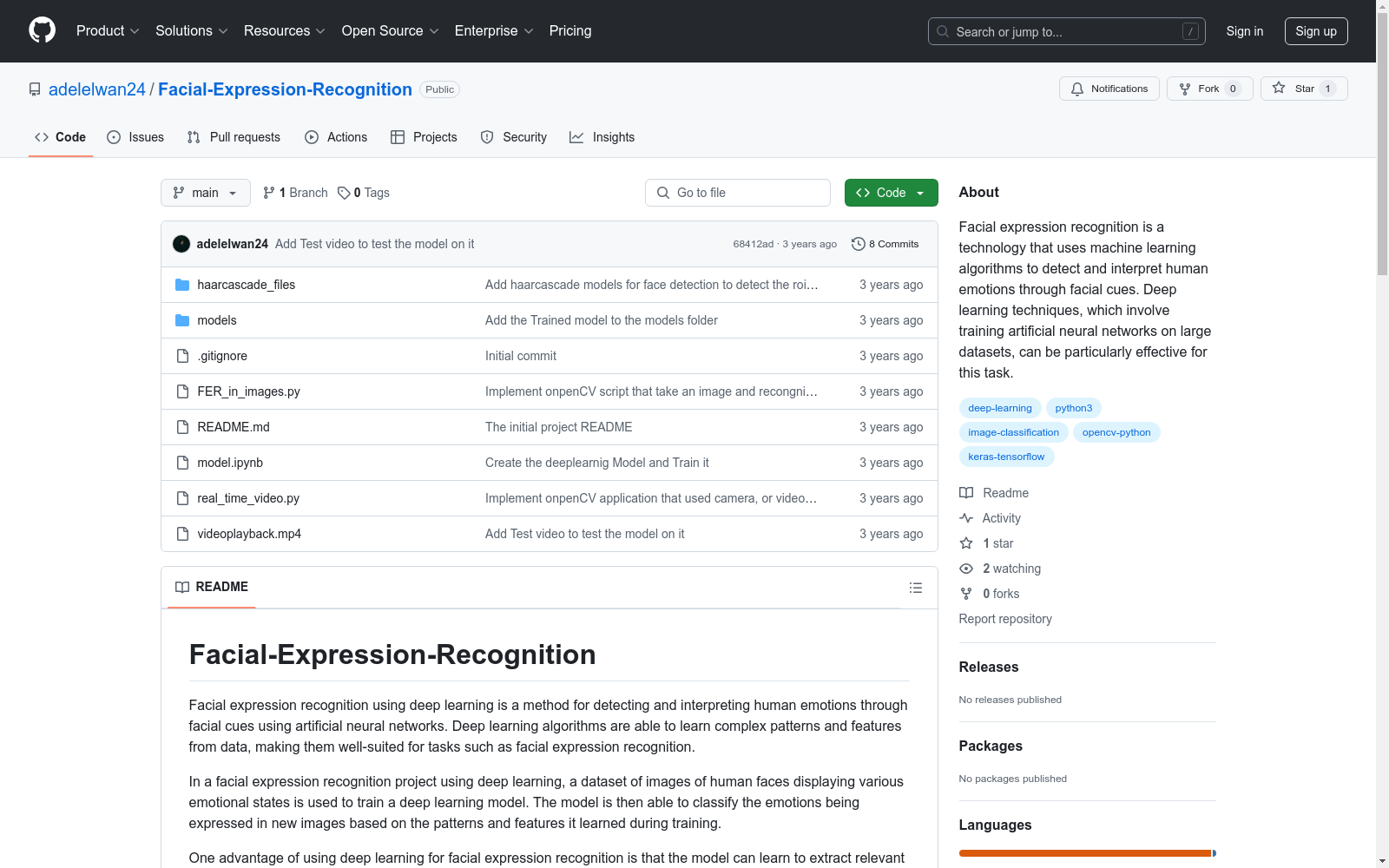
Task: Click the fork icon beside 0 forks
Action: pos(966,594)
